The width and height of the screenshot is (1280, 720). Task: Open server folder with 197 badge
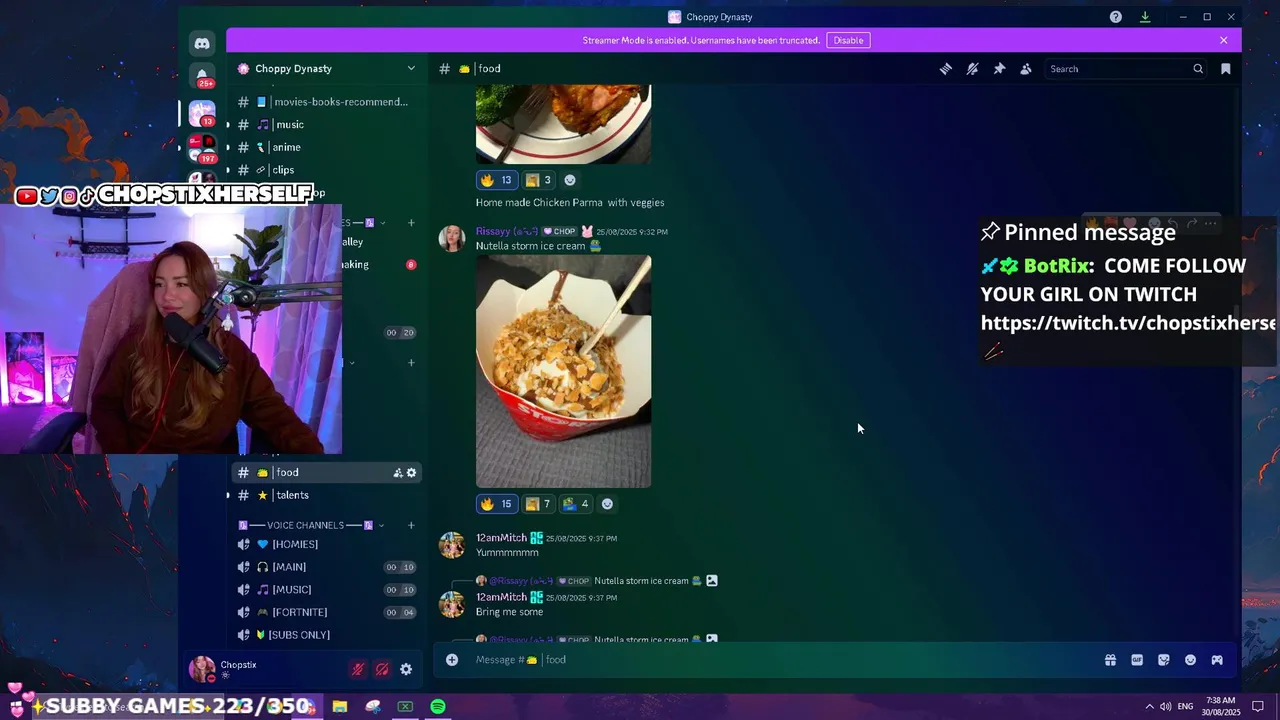tap(202, 148)
